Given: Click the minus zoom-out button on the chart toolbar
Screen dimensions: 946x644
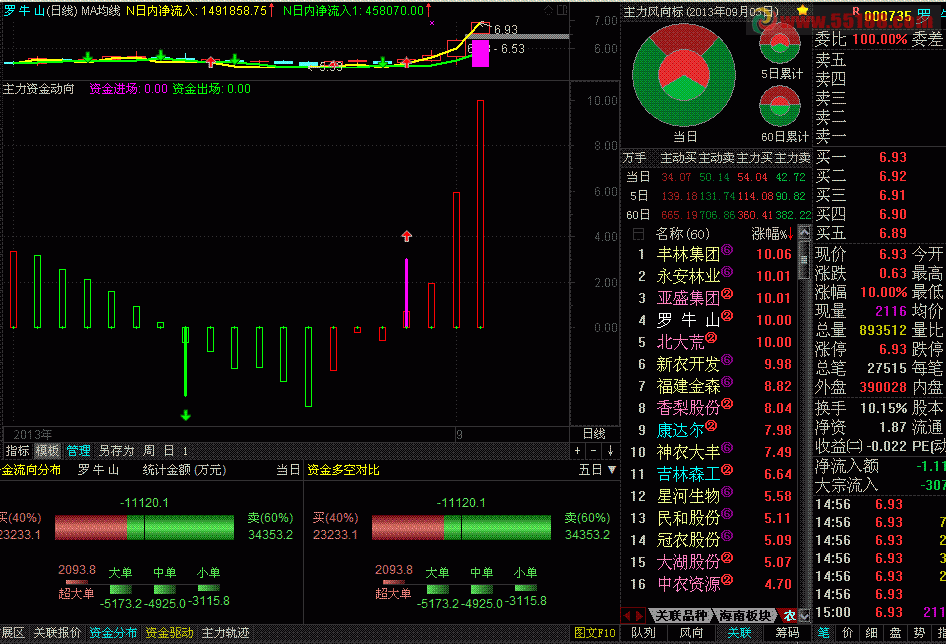Looking at the screenshot, I should (x=594, y=451).
